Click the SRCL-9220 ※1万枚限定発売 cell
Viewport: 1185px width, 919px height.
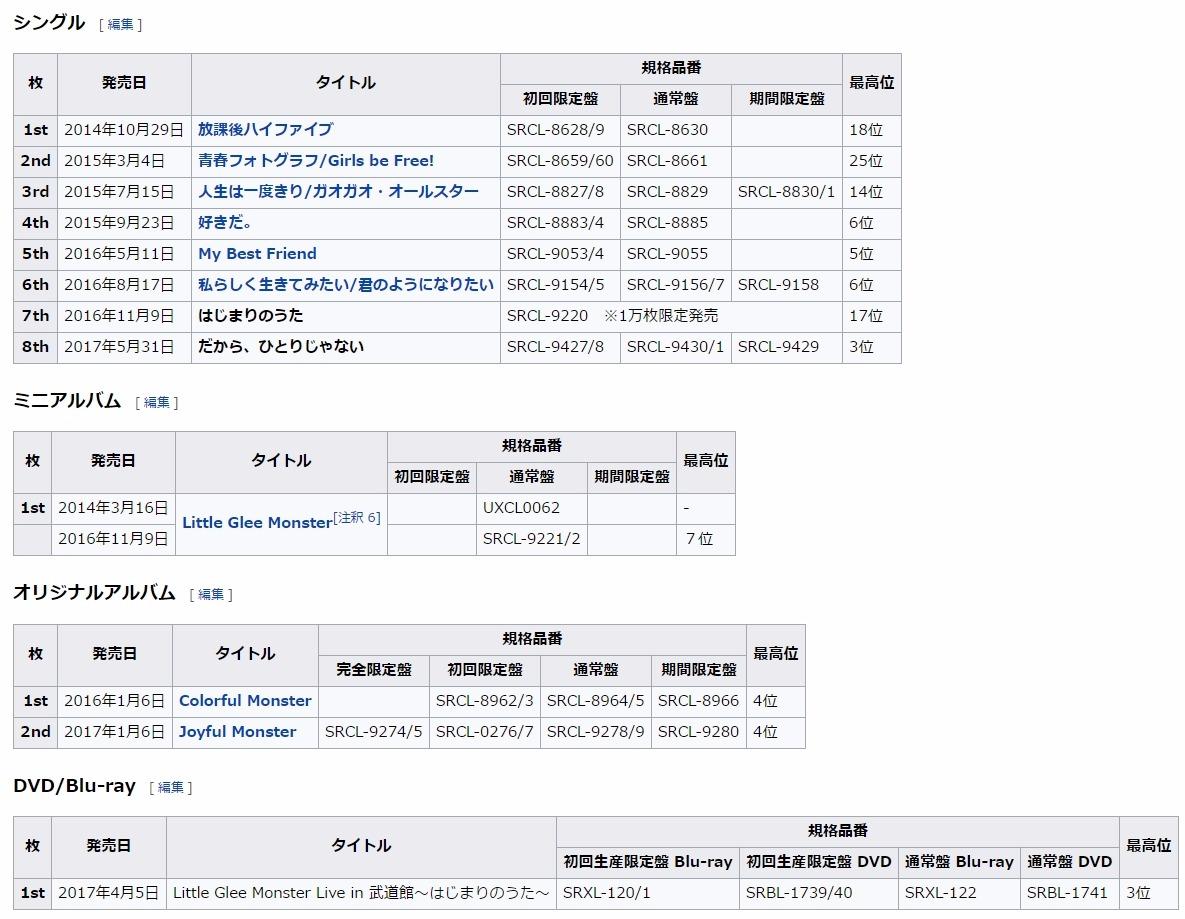671,315
